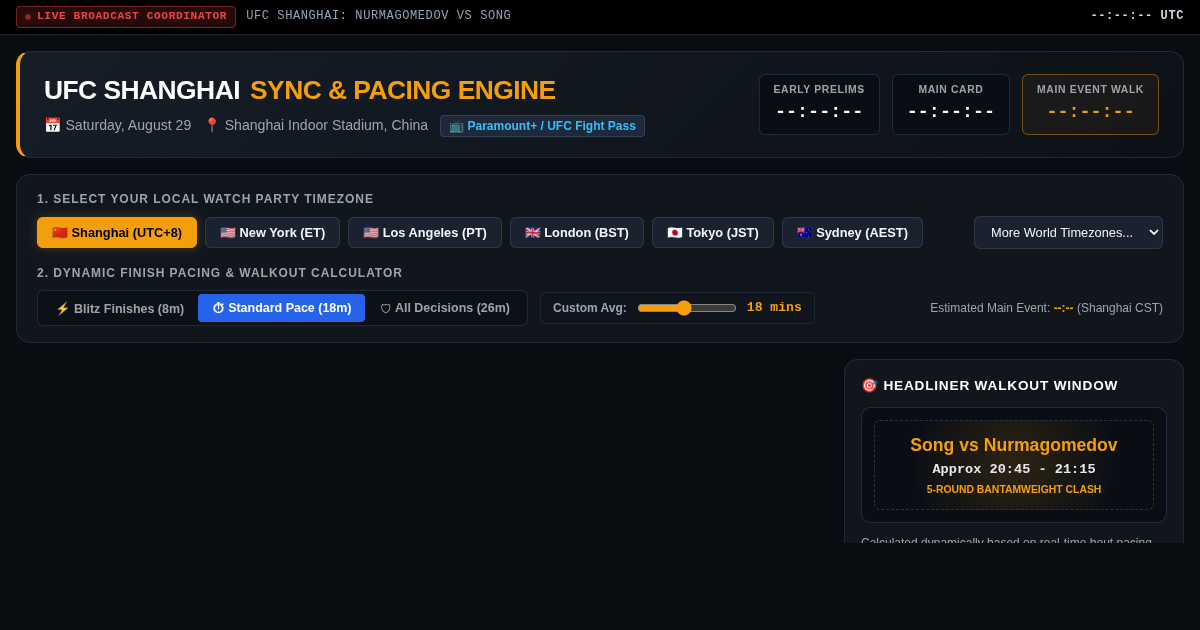Click the 18 mins custom value

point(774,308)
